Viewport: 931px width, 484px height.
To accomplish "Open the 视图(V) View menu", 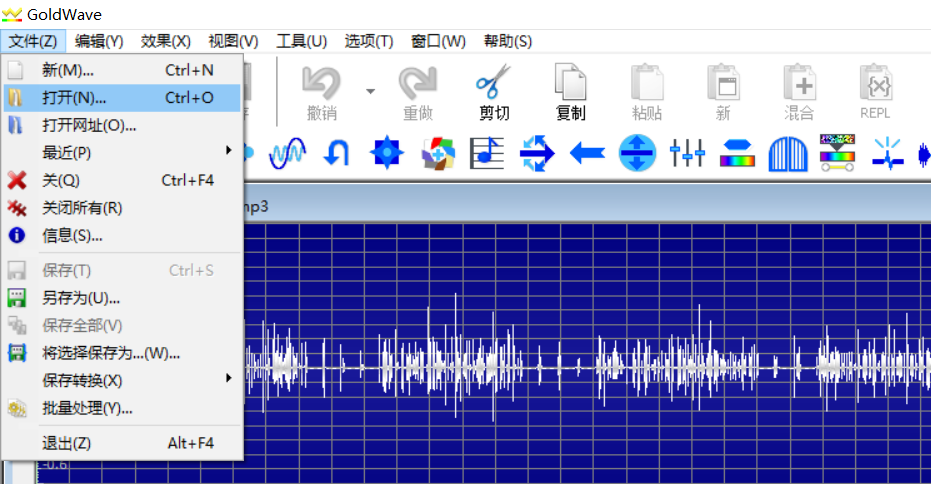I will tap(233, 41).
